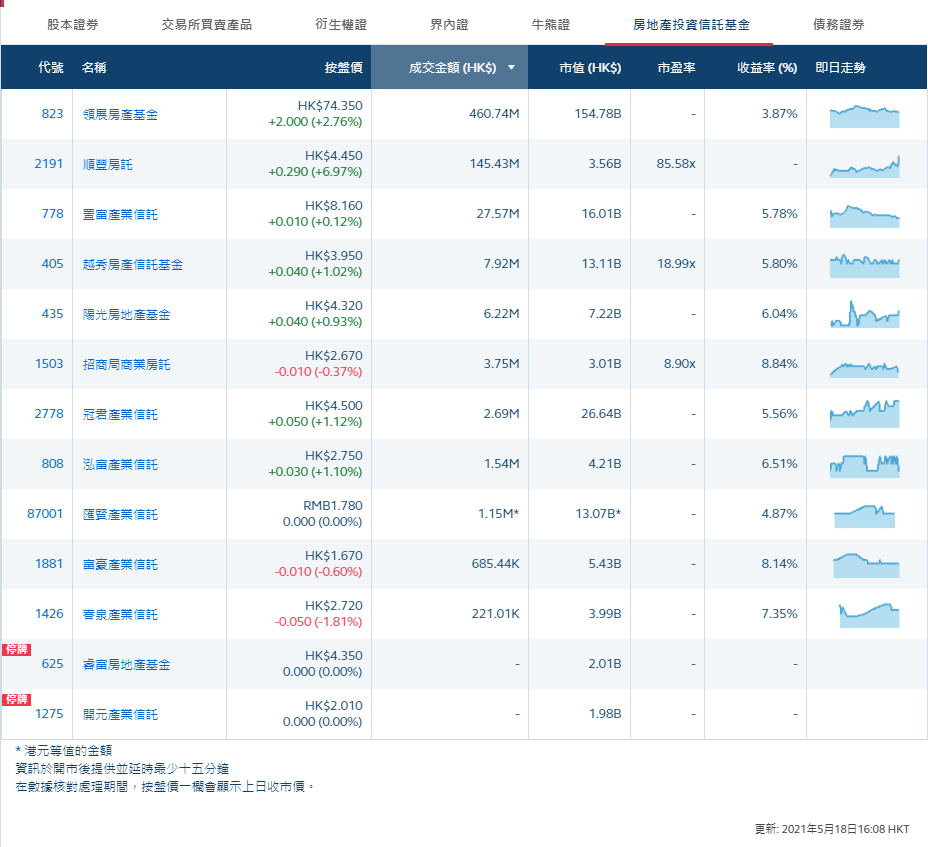
Task: Click the 停牌 badge beside code 625
Action: click(17, 649)
